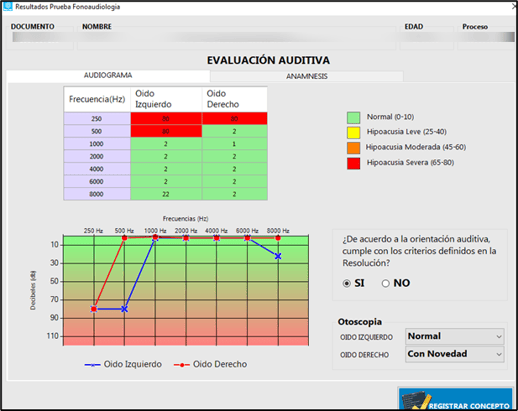Click the yellow Hipoacusia Leve swatch
518x411 pixels.
point(353,132)
